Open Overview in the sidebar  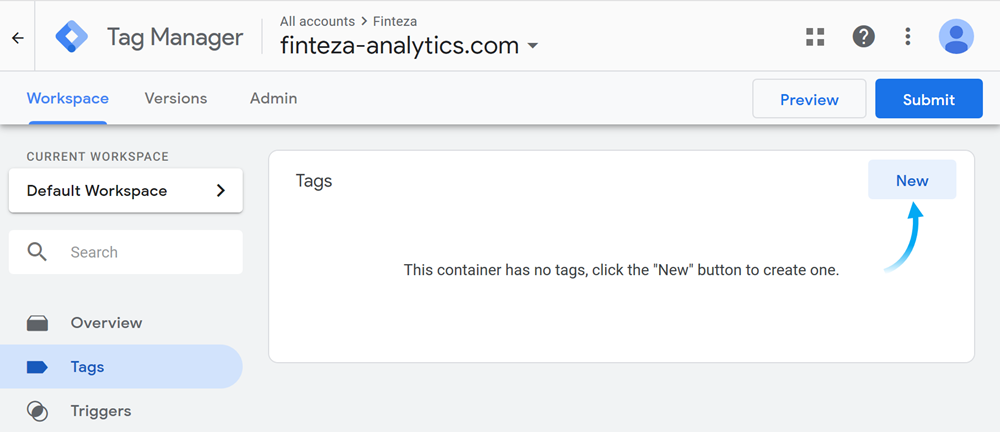(x=106, y=323)
